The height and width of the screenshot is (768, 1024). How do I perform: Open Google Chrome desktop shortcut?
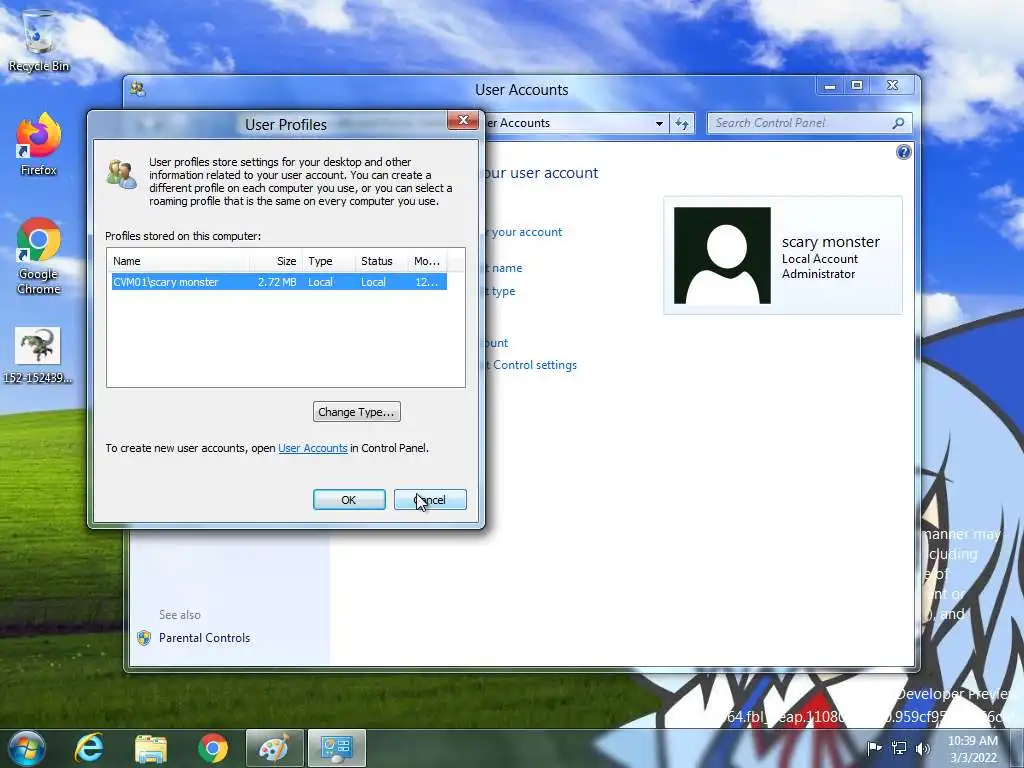(x=39, y=256)
